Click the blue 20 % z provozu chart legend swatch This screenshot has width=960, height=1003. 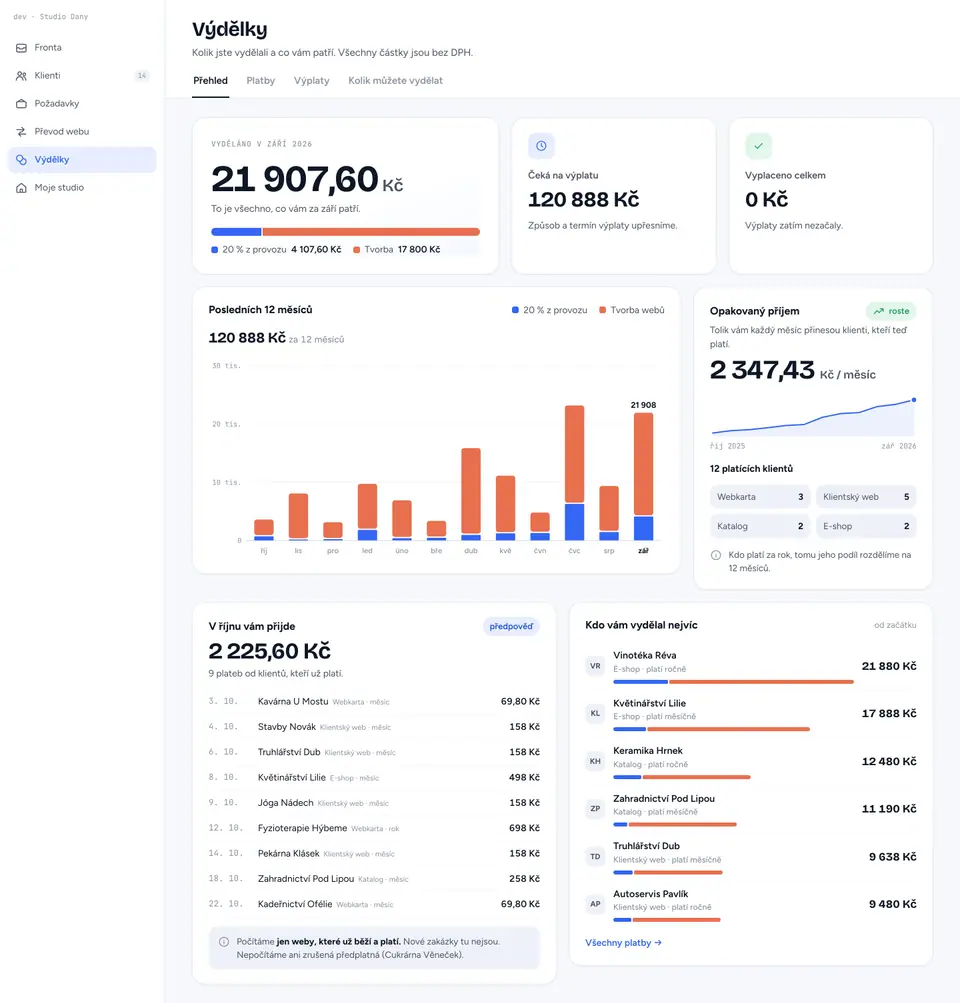point(515,310)
